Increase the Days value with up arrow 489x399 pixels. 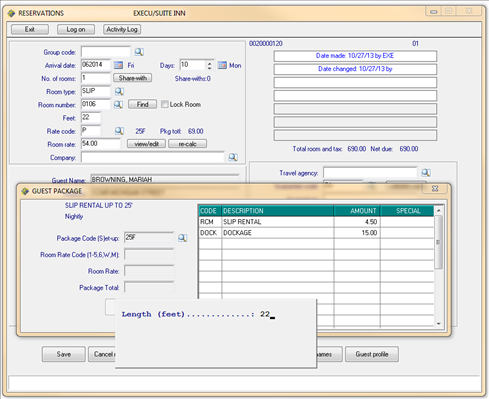tap(209, 62)
